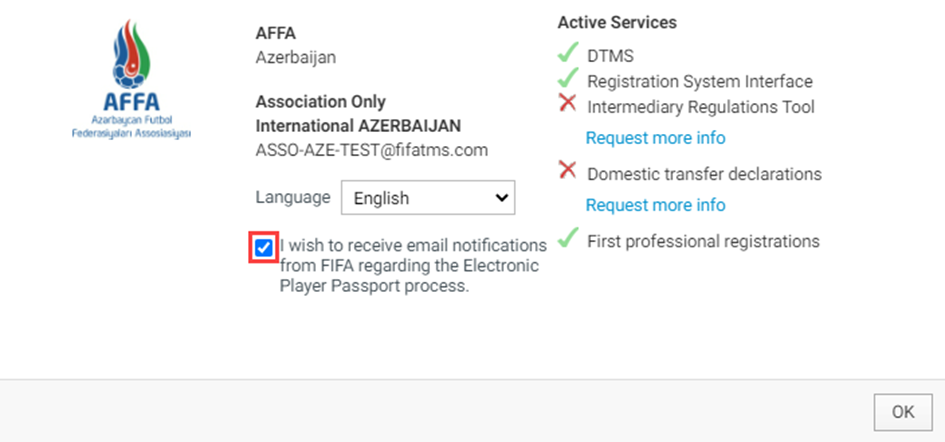Click the red X beside Domestic transfer declarations

(x=567, y=171)
